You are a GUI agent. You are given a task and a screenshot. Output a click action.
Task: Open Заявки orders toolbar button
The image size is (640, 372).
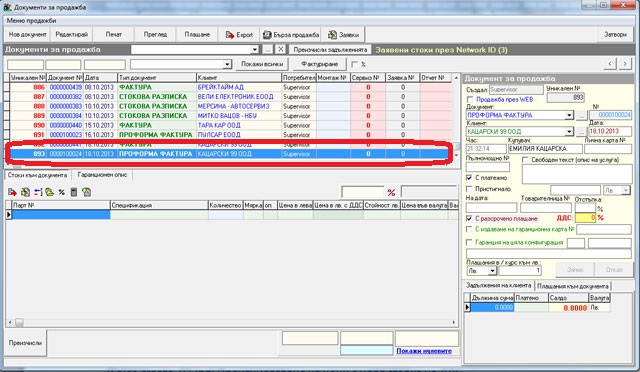tap(343, 35)
